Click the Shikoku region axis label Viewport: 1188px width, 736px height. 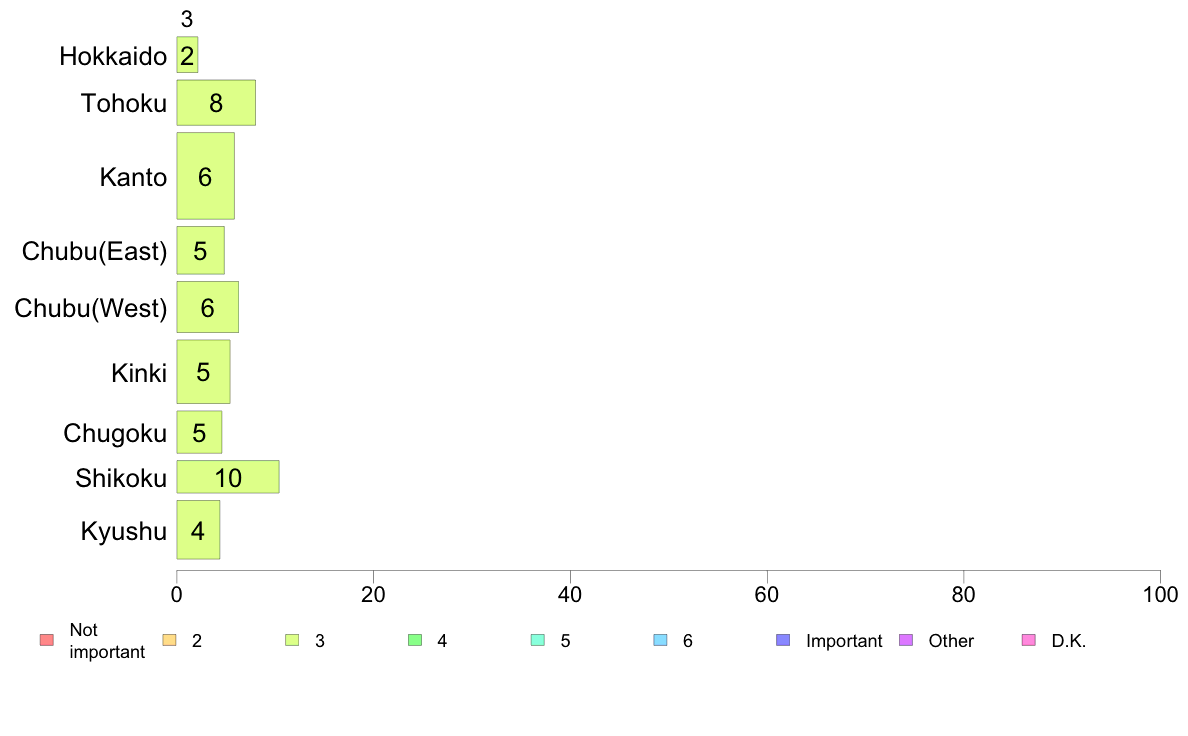[x=120, y=478]
